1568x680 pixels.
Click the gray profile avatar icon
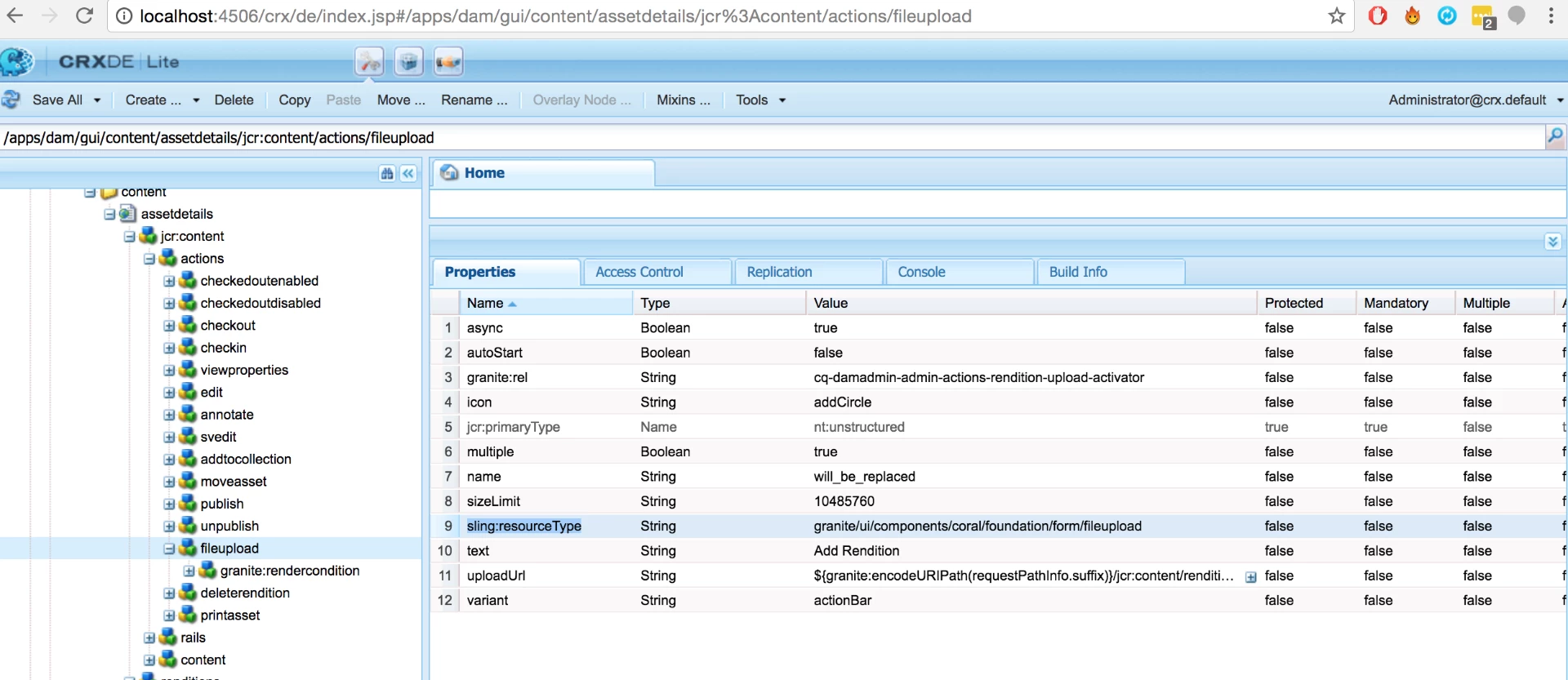(1517, 16)
